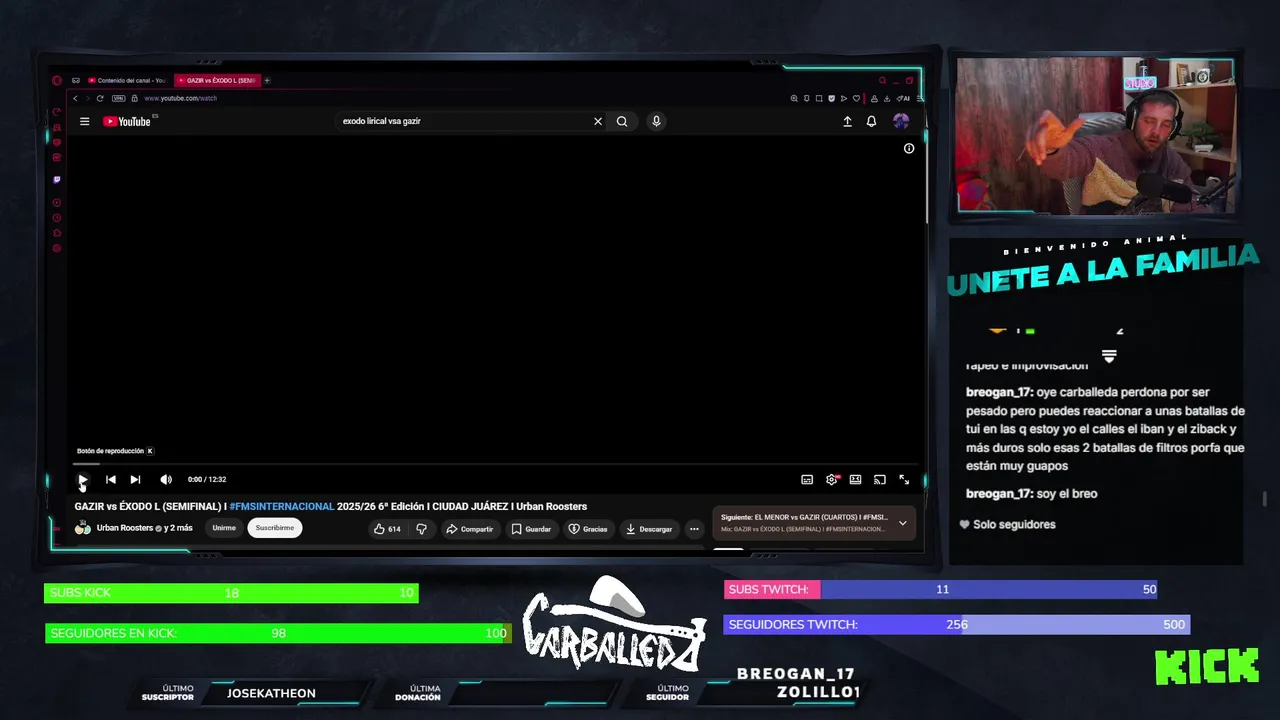Open Twitch in browser sidebar
The height and width of the screenshot is (720, 1280).
point(57,180)
